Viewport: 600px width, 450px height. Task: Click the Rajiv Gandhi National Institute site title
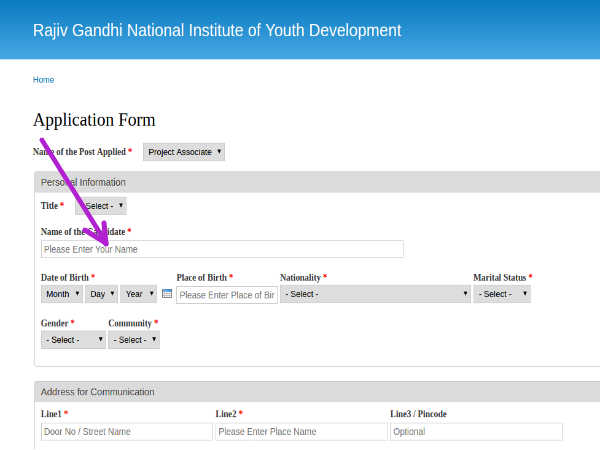click(x=217, y=31)
